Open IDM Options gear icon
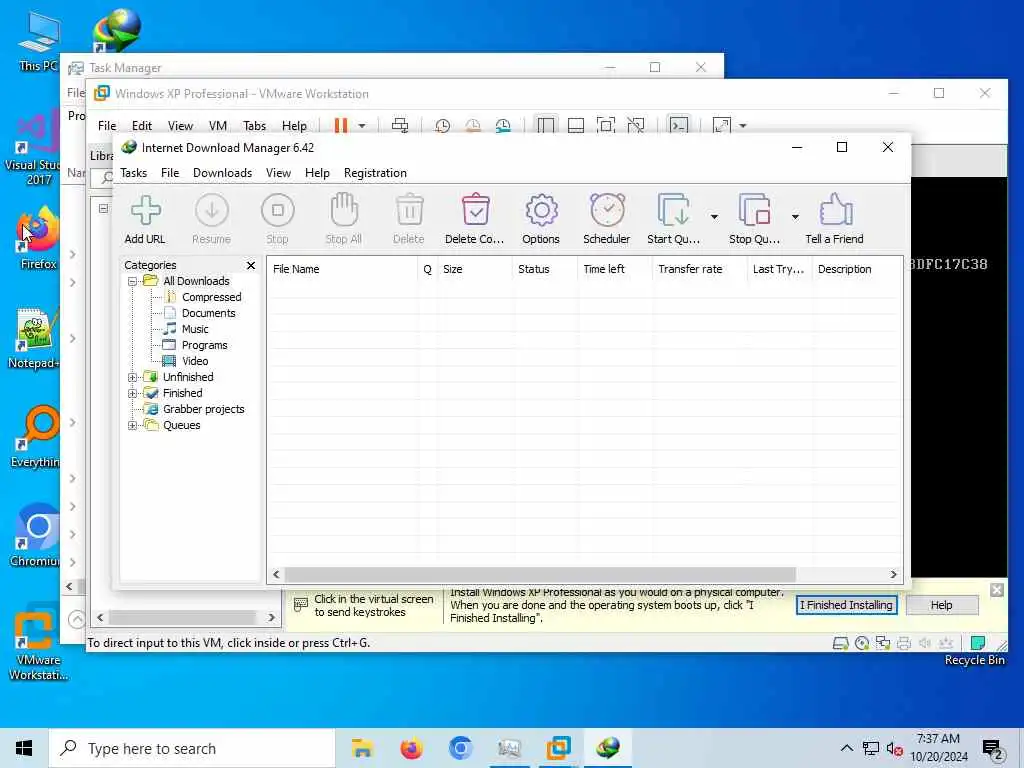 point(541,219)
